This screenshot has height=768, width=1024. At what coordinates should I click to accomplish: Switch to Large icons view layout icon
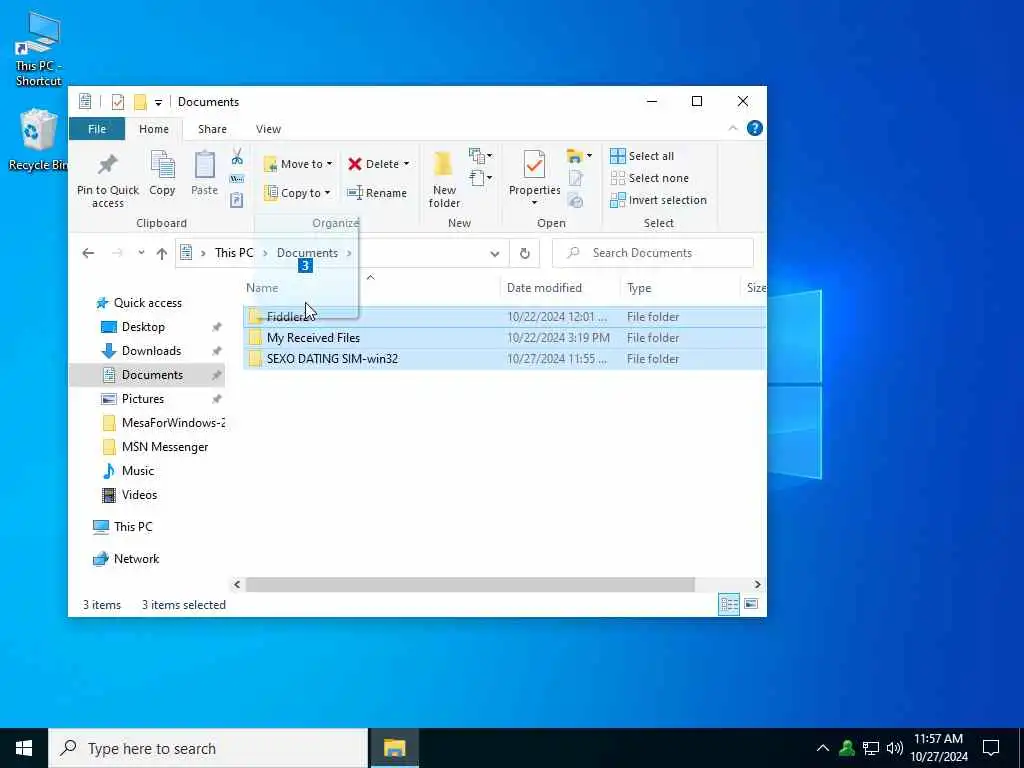coord(751,604)
